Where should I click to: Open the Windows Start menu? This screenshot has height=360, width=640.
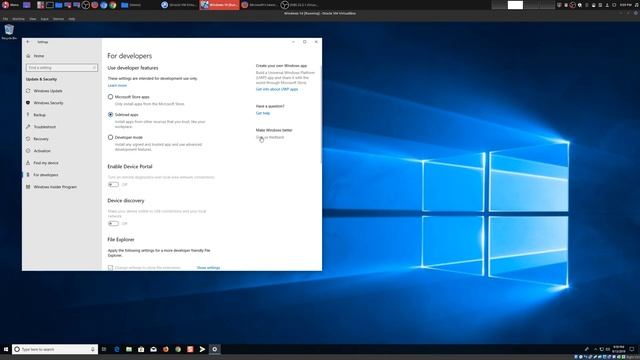tap(6, 349)
